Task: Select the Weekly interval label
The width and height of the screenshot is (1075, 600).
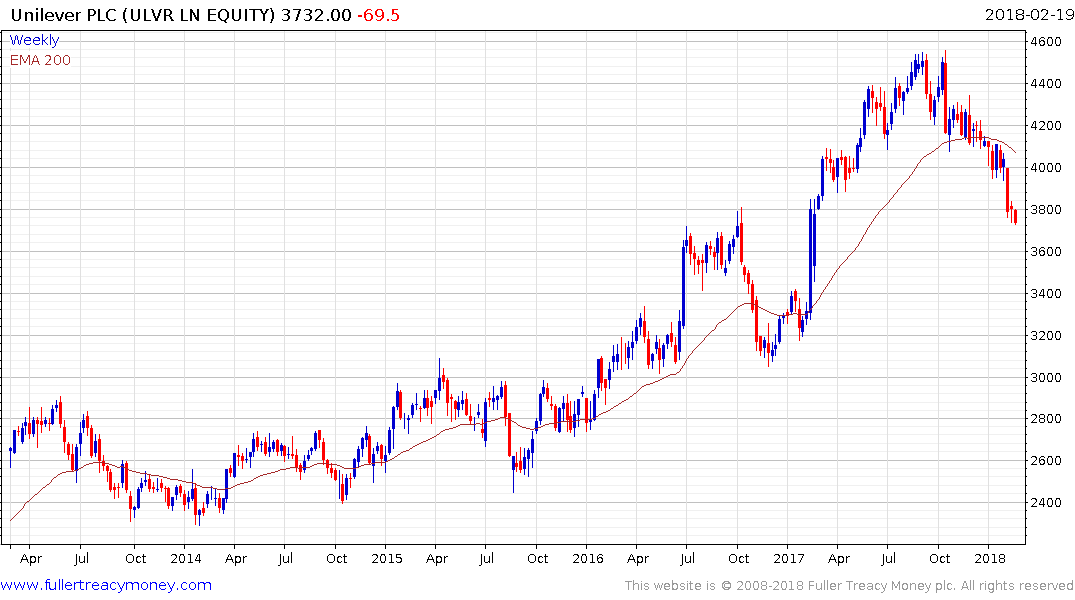Action: point(34,40)
